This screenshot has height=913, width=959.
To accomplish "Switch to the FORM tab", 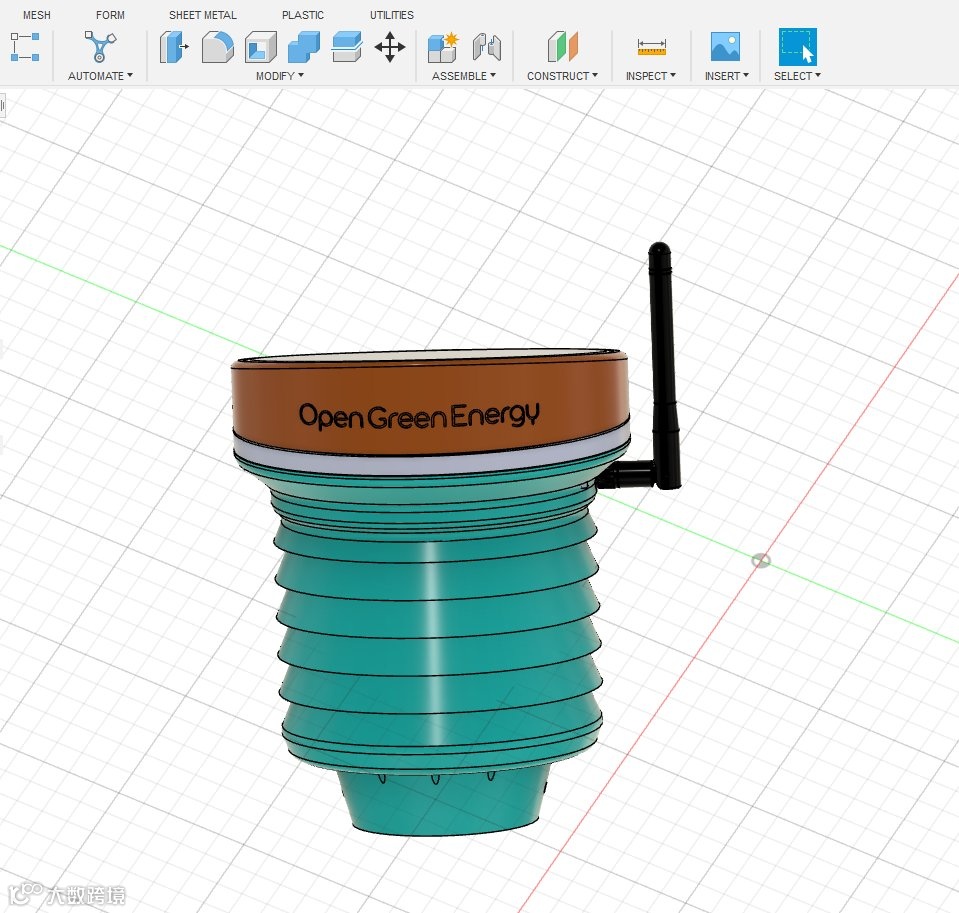I will (x=110, y=15).
